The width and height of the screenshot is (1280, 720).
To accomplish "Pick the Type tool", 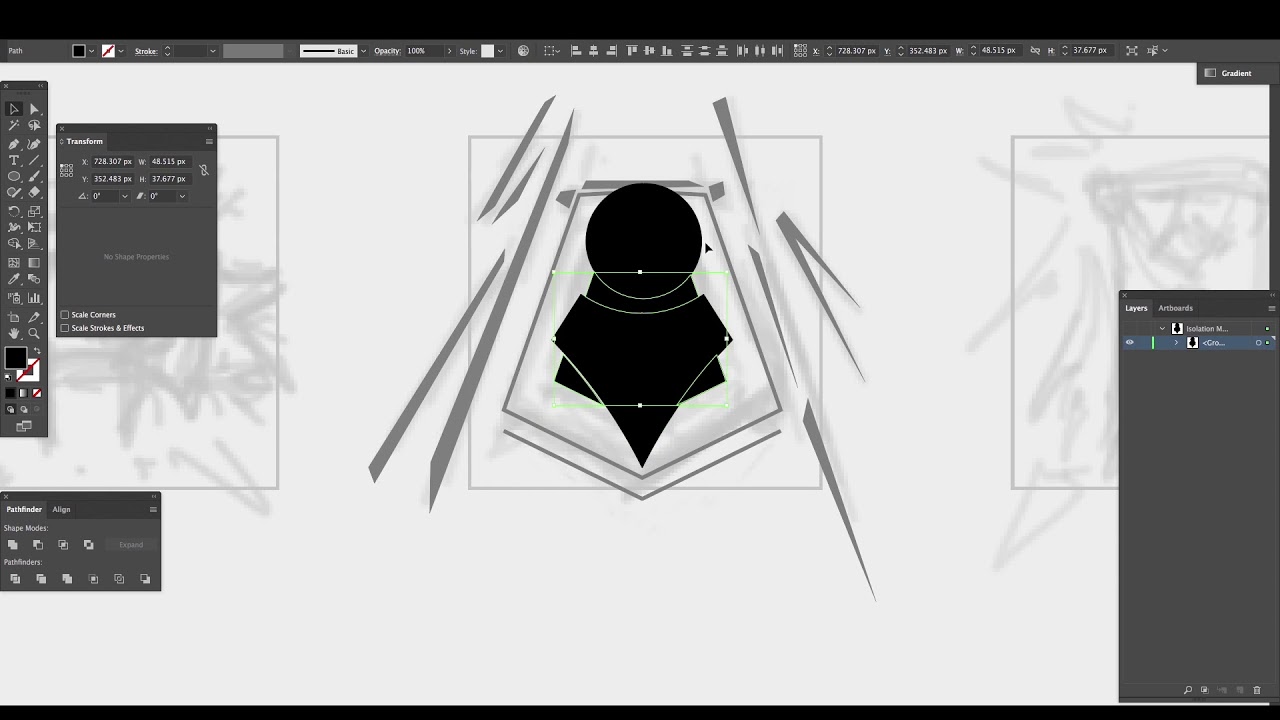I will pyautogui.click(x=14, y=160).
